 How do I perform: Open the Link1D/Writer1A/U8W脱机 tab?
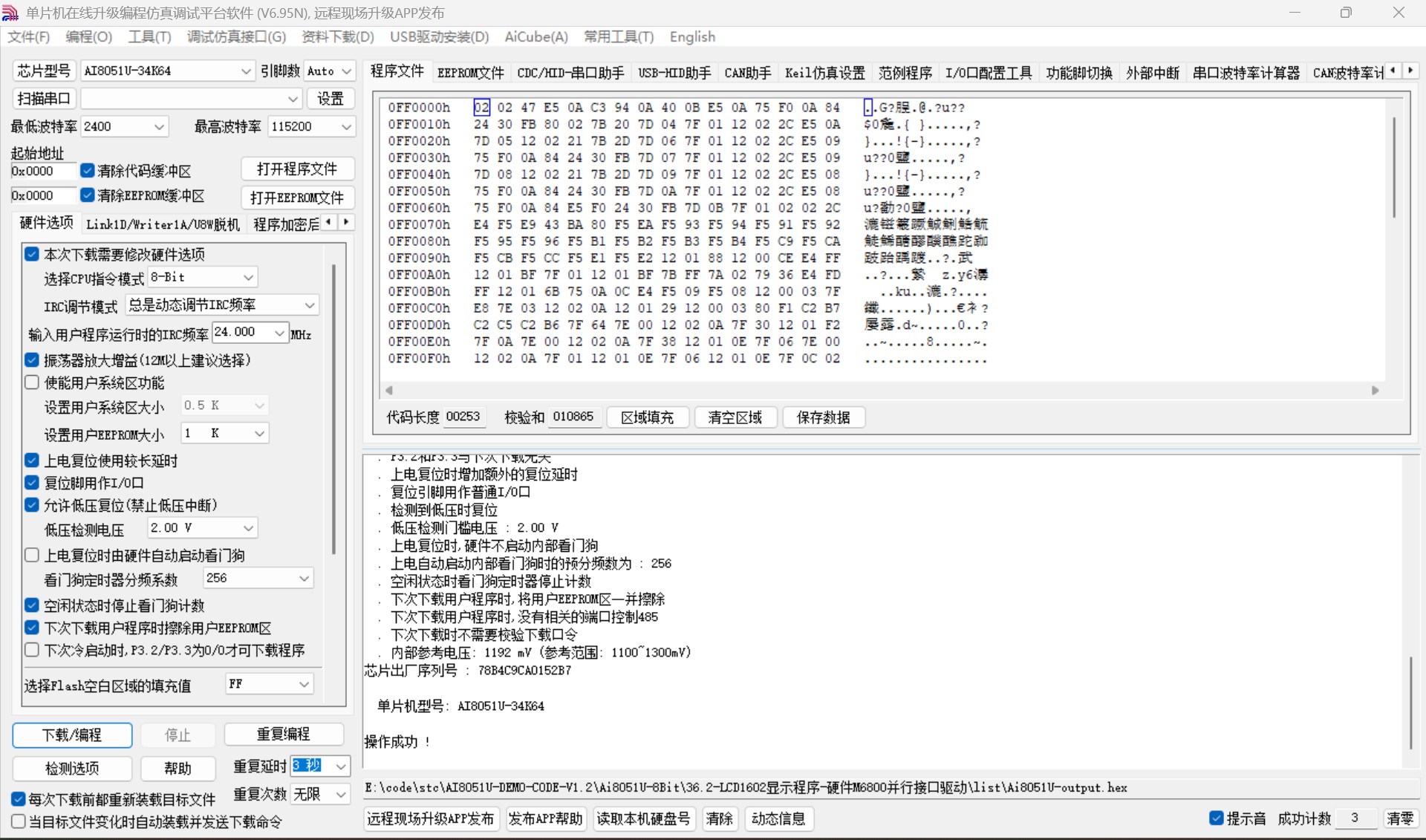163,224
